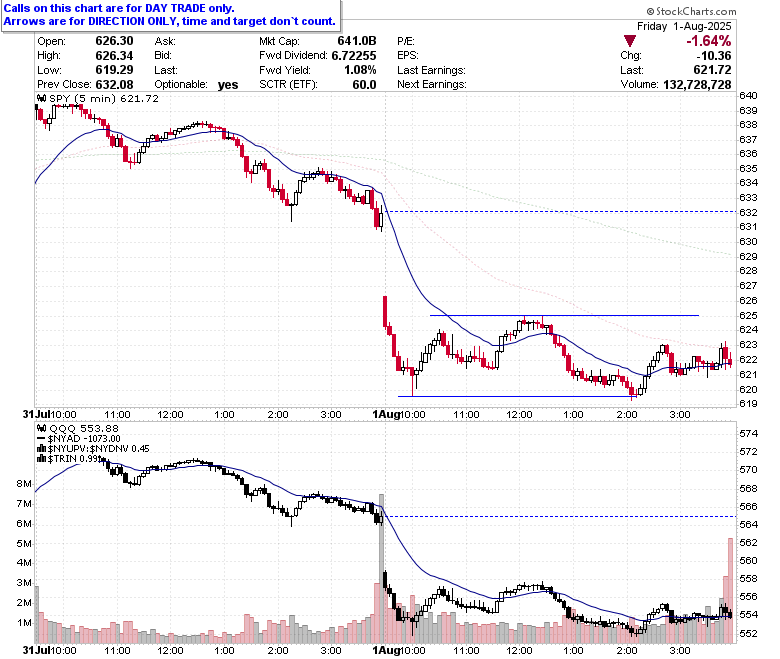
Task: Click the Open value 626.30
Action: (114, 41)
